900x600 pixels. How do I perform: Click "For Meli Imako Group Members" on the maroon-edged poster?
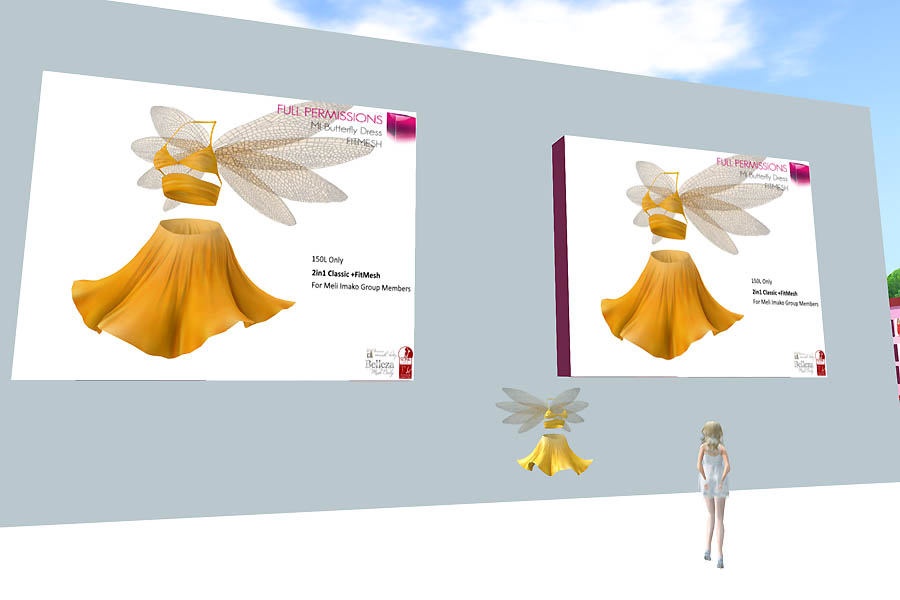pyautogui.click(x=786, y=303)
